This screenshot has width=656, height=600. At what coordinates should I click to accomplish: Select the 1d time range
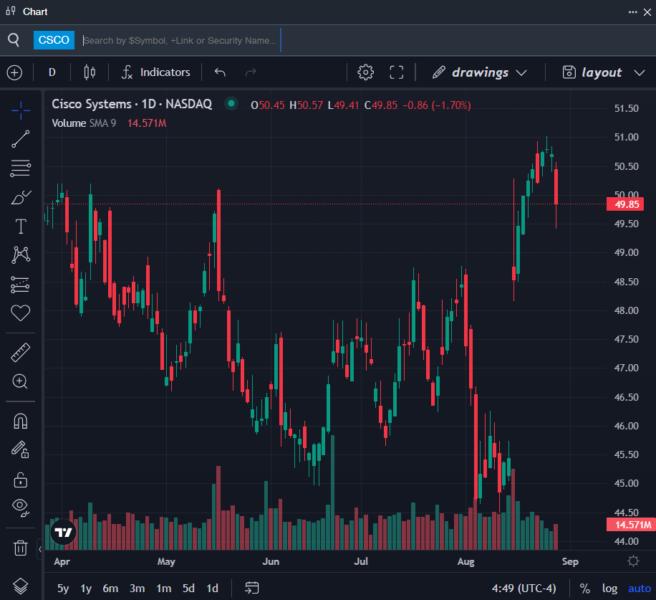coord(212,588)
